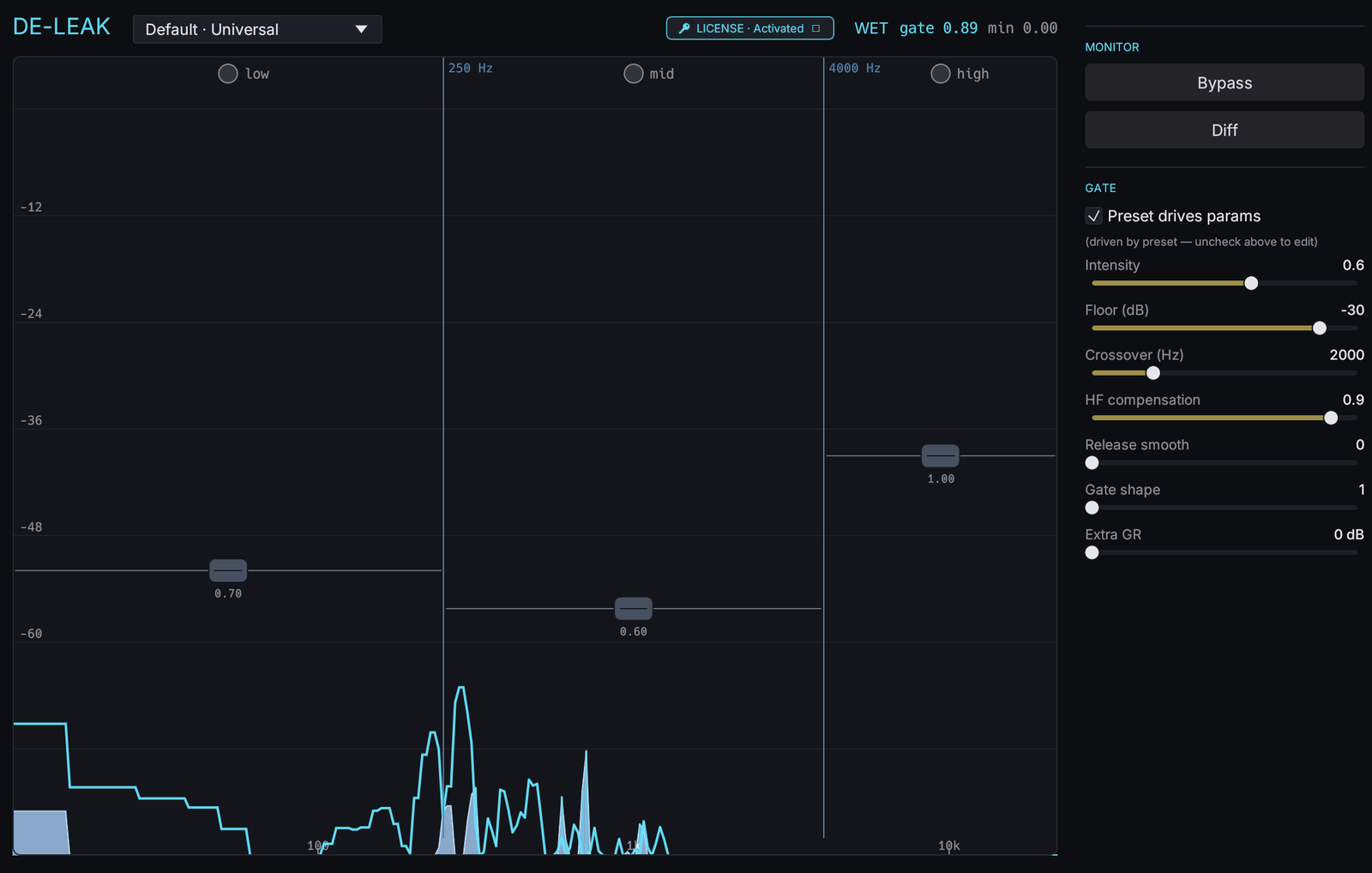Click the -36 dB scale label
The height and width of the screenshot is (873, 1372).
pyautogui.click(x=32, y=421)
